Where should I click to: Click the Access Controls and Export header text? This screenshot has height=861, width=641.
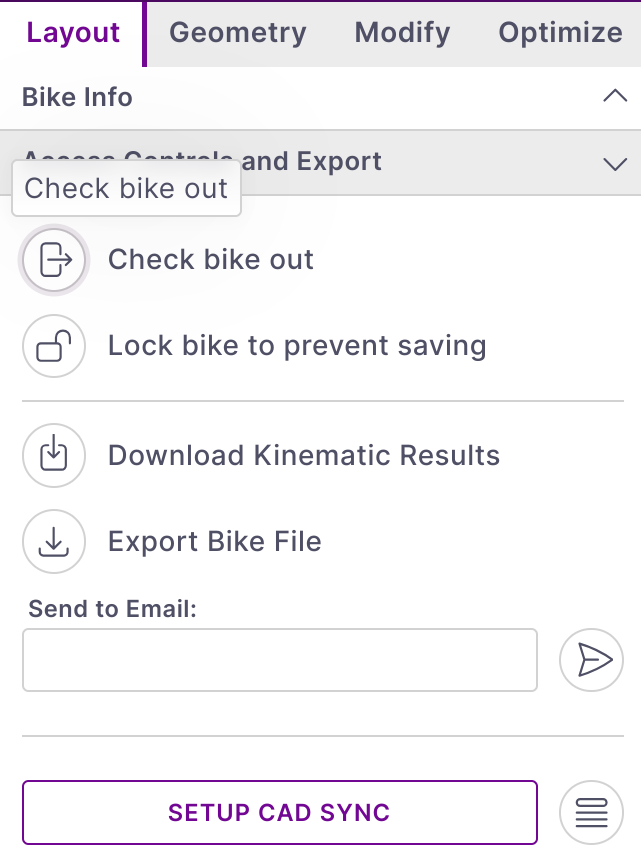pos(310,162)
